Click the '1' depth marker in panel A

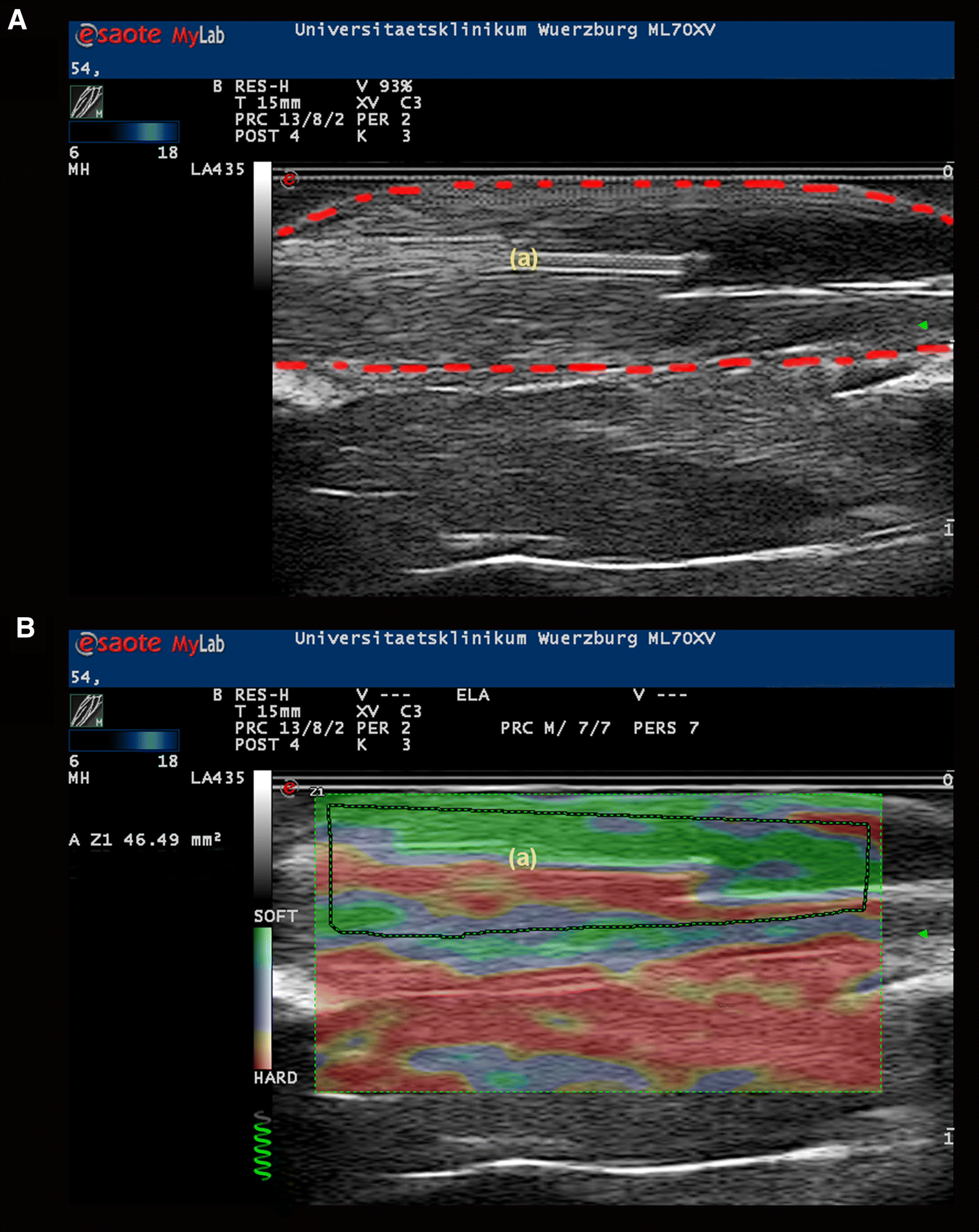(x=949, y=529)
